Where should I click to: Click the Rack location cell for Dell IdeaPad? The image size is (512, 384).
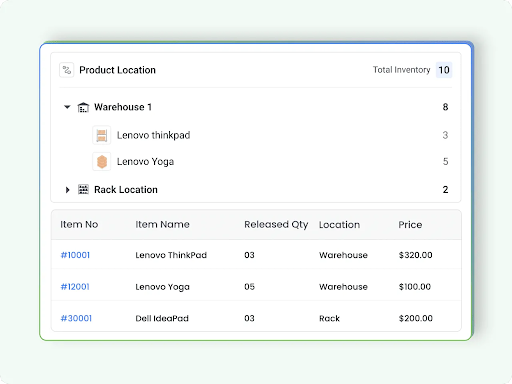pos(329,318)
